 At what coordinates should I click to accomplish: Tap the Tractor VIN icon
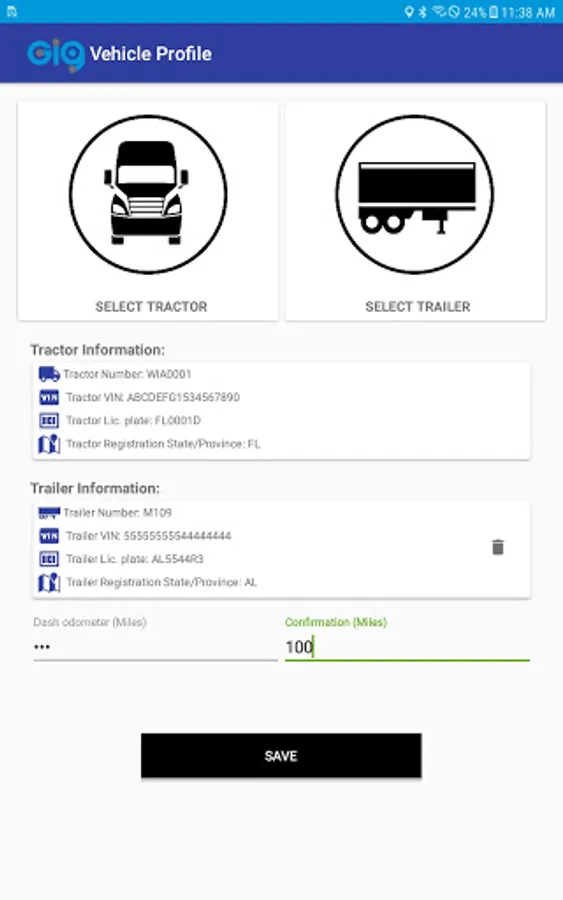tap(49, 397)
